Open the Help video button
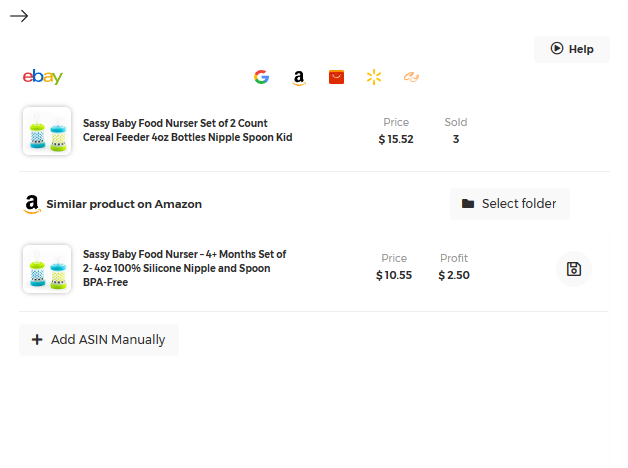The height and width of the screenshot is (468, 628). 572,49
